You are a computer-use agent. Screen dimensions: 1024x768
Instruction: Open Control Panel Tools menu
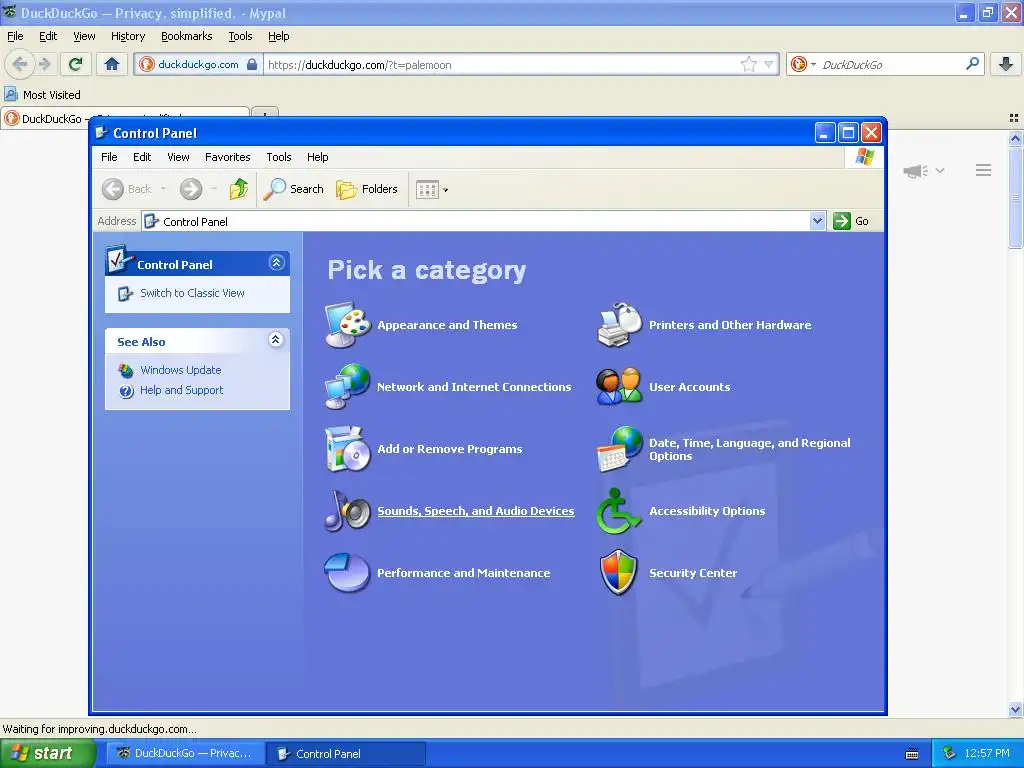coord(279,157)
